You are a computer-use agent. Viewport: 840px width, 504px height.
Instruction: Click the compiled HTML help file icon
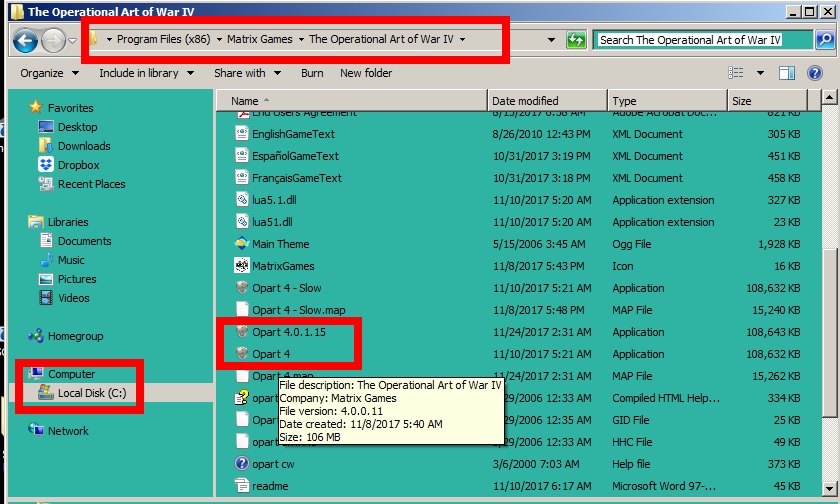[242, 397]
